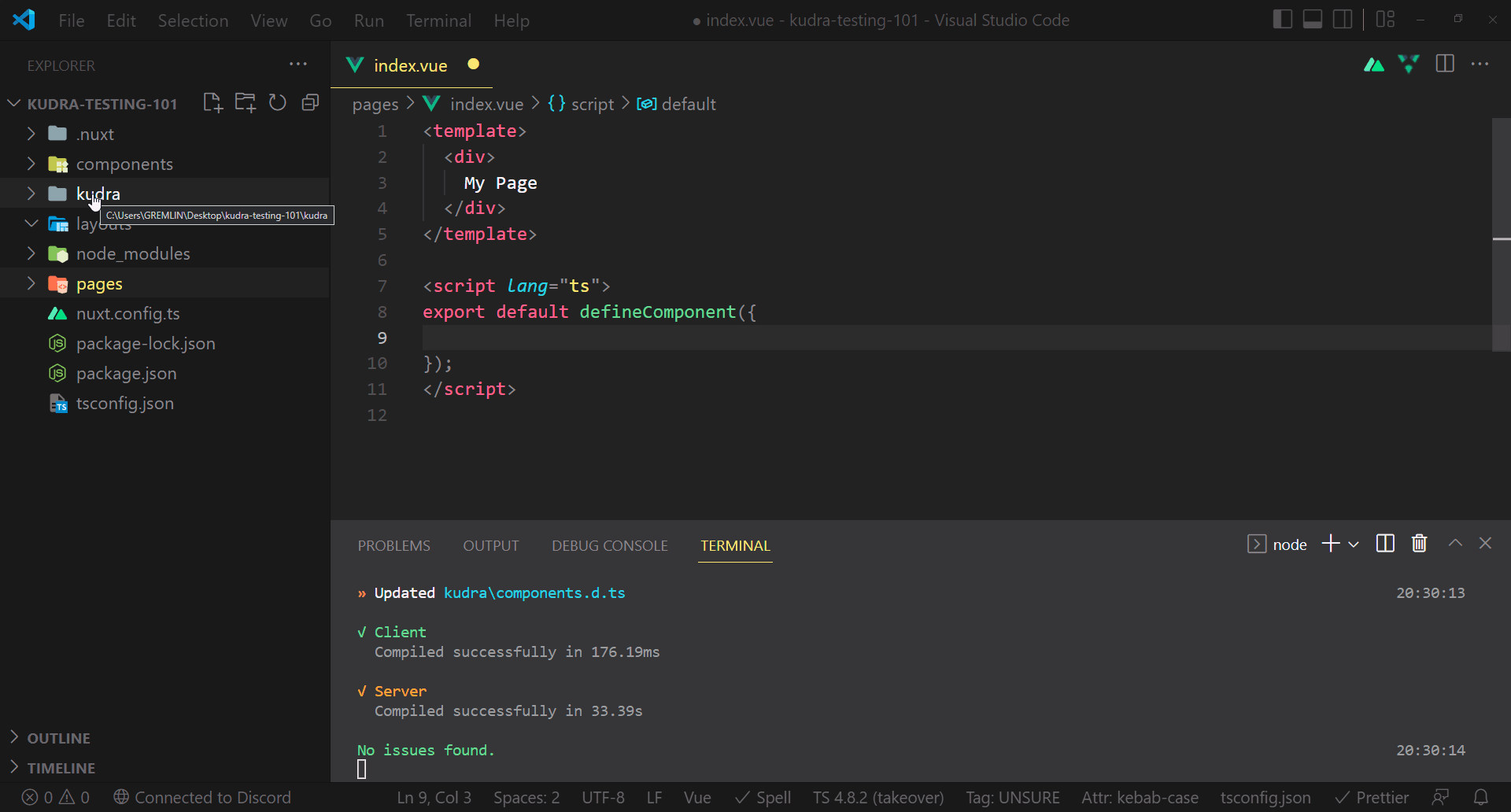1511x812 pixels.
Task: Add a new terminal with plus icon
Action: click(x=1330, y=544)
